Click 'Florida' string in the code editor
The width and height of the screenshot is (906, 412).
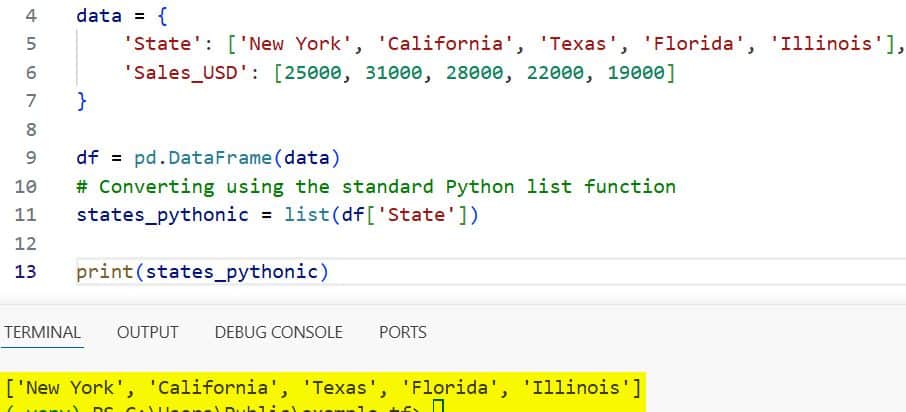693,44
